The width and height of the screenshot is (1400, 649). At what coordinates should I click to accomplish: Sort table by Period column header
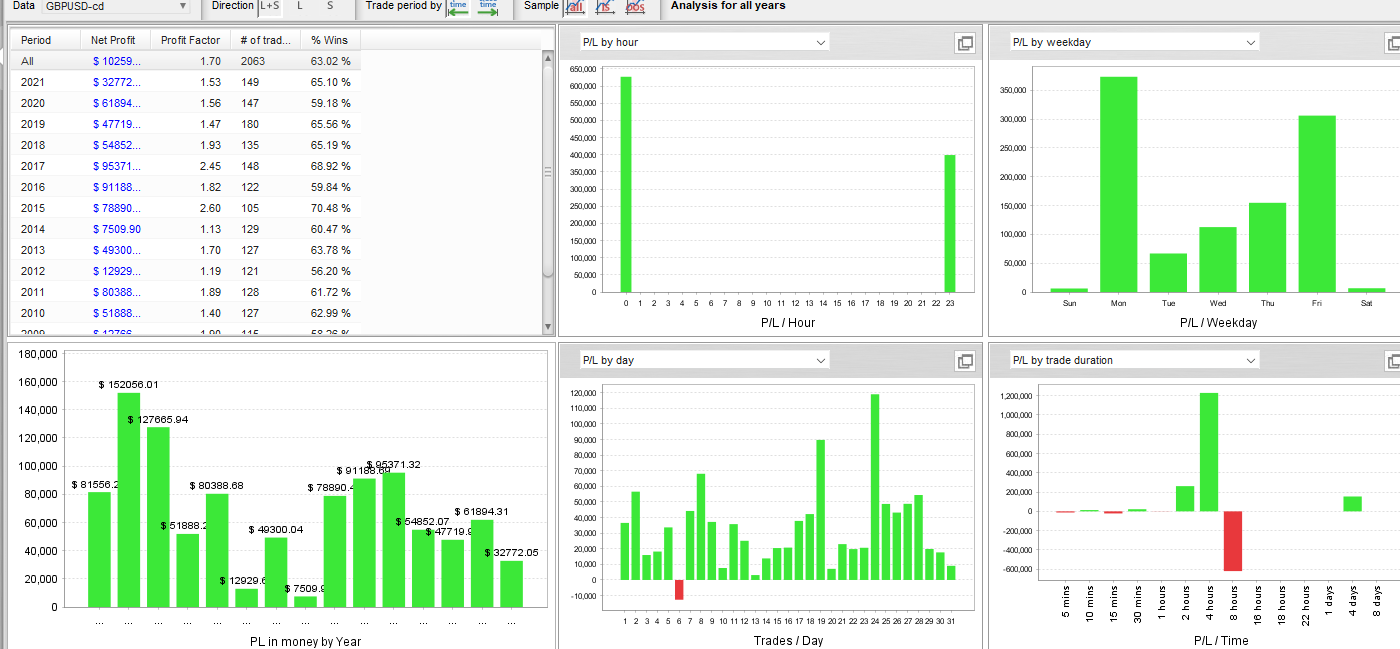click(45, 40)
